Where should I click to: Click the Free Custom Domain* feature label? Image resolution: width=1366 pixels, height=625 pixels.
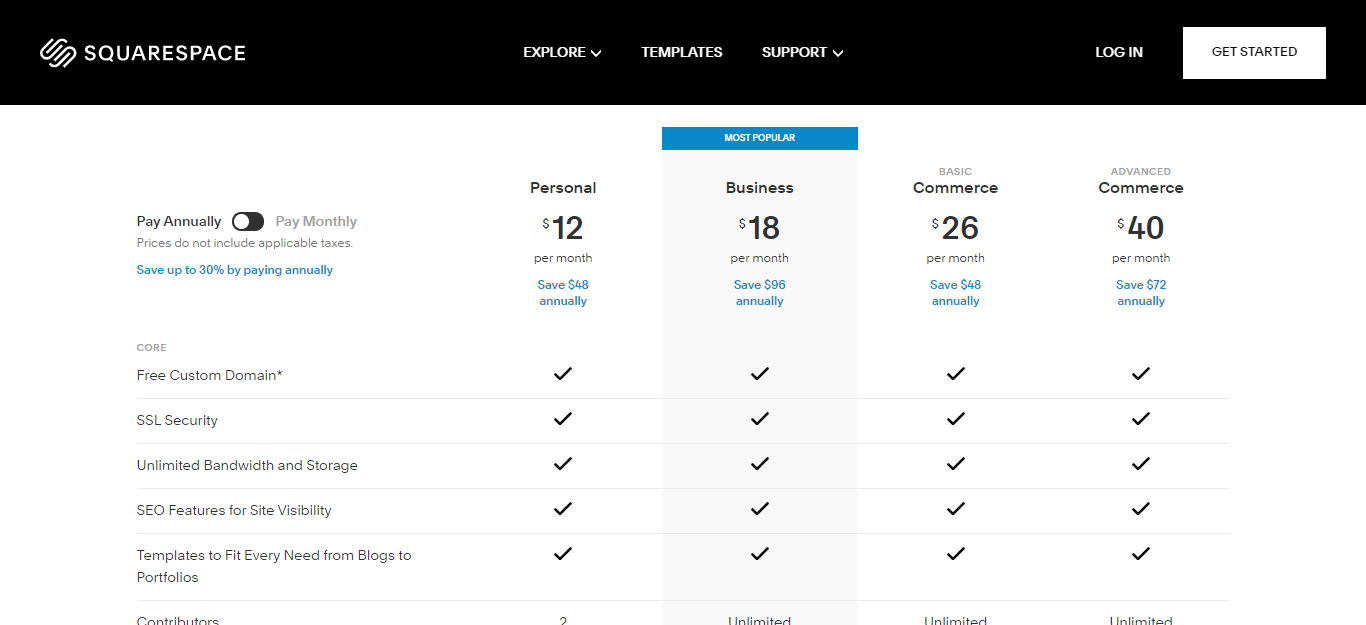[x=210, y=375]
